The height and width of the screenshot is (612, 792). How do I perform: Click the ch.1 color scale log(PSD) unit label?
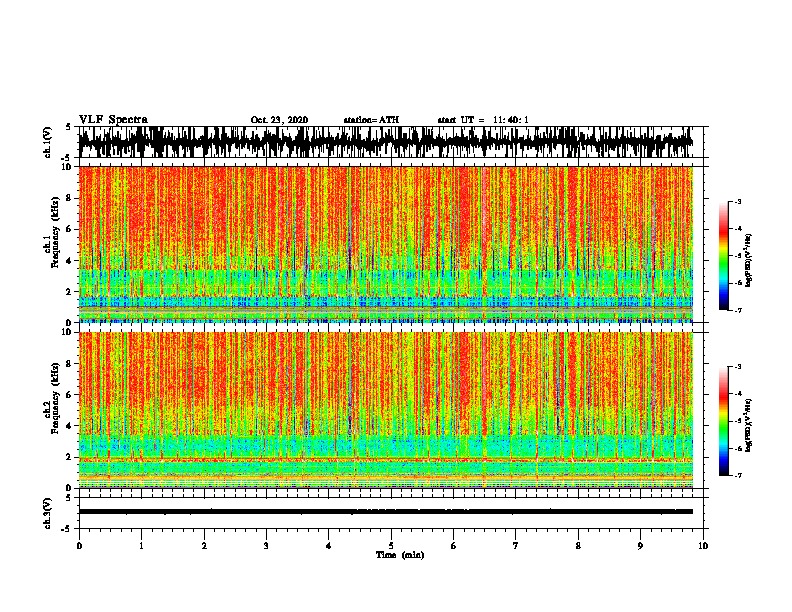[749, 261]
